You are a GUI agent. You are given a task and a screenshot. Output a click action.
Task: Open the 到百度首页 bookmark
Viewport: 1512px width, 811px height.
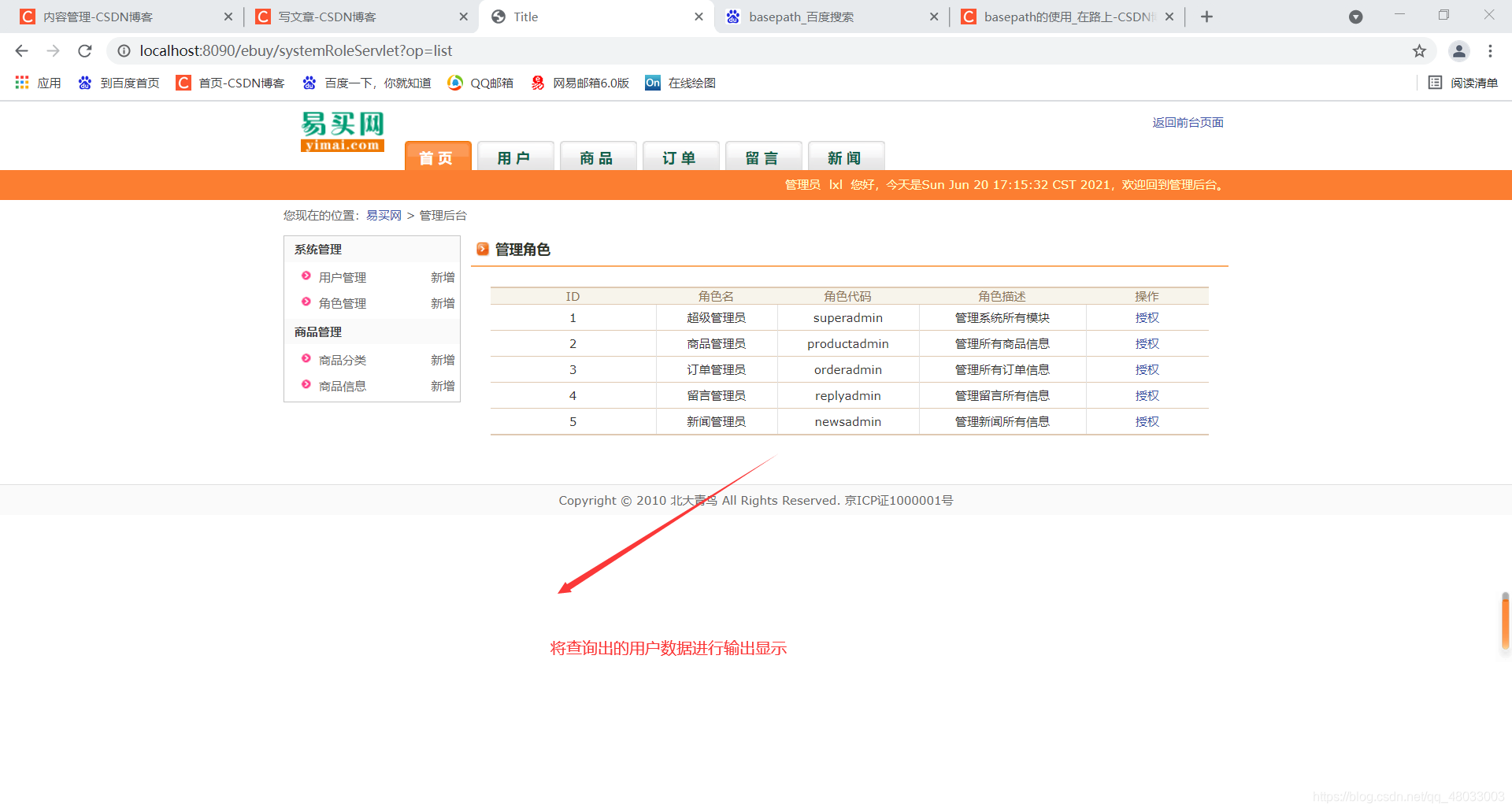[119, 83]
